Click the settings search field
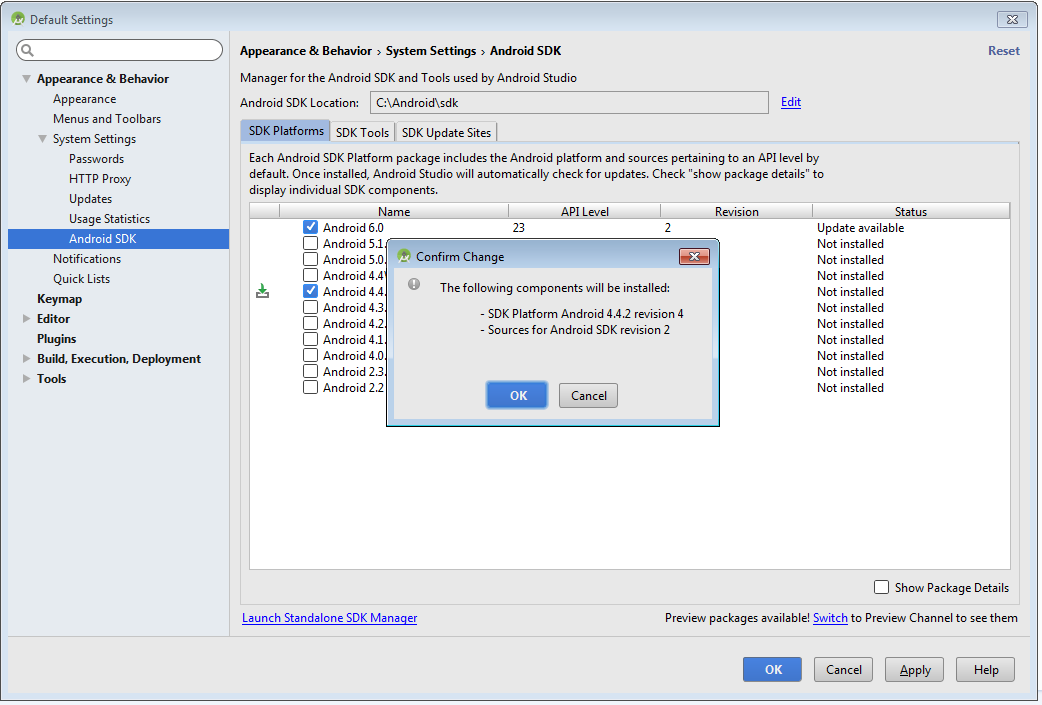Screen dimensions: 1042x705 [x=120, y=50]
